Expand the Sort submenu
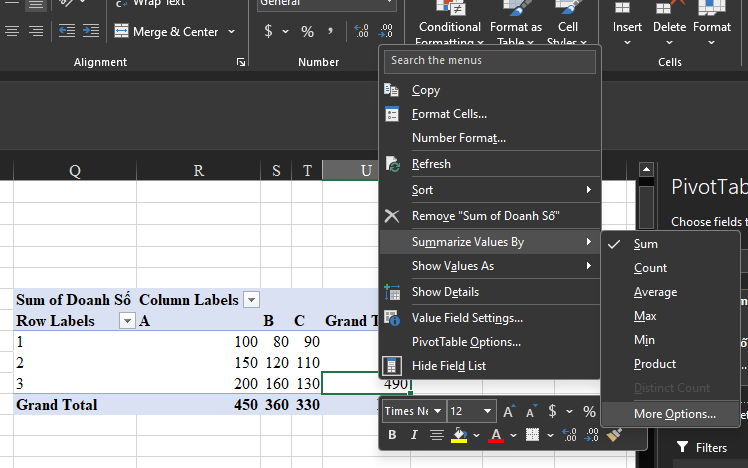748x468 pixels. click(x=490, y=190)
